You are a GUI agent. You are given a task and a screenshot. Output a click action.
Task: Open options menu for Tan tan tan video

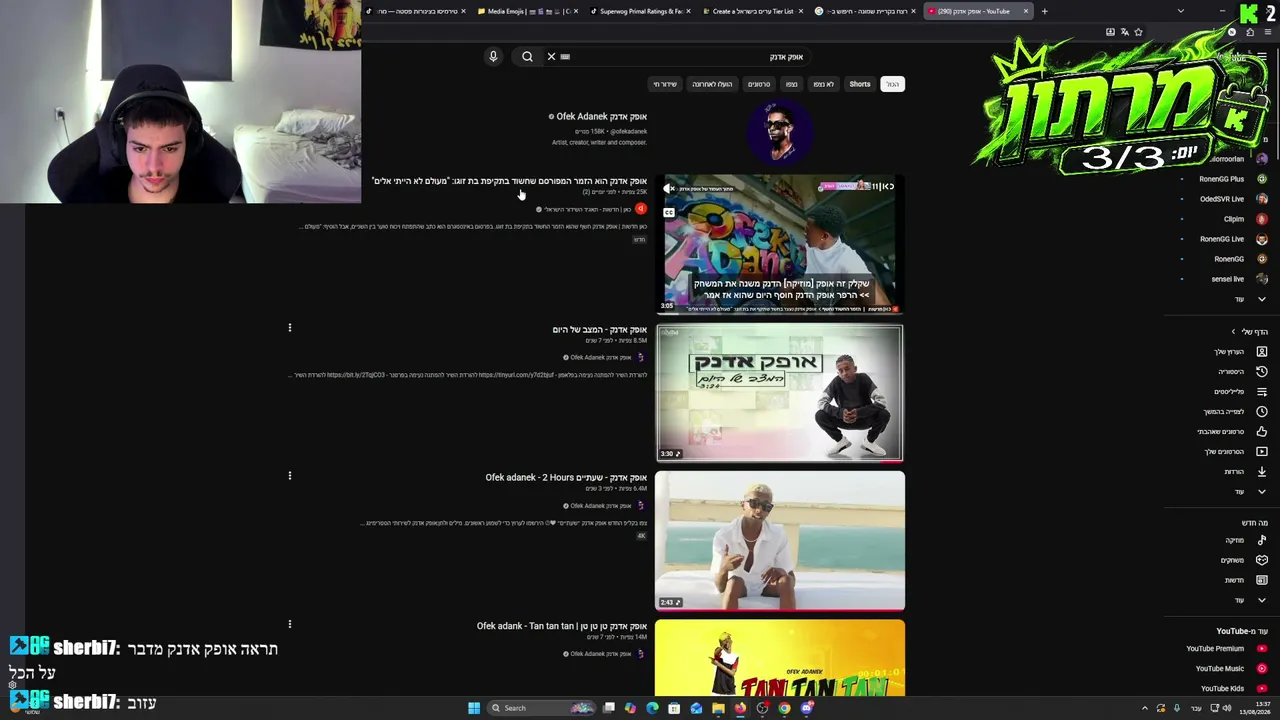(x=290, y=624)
